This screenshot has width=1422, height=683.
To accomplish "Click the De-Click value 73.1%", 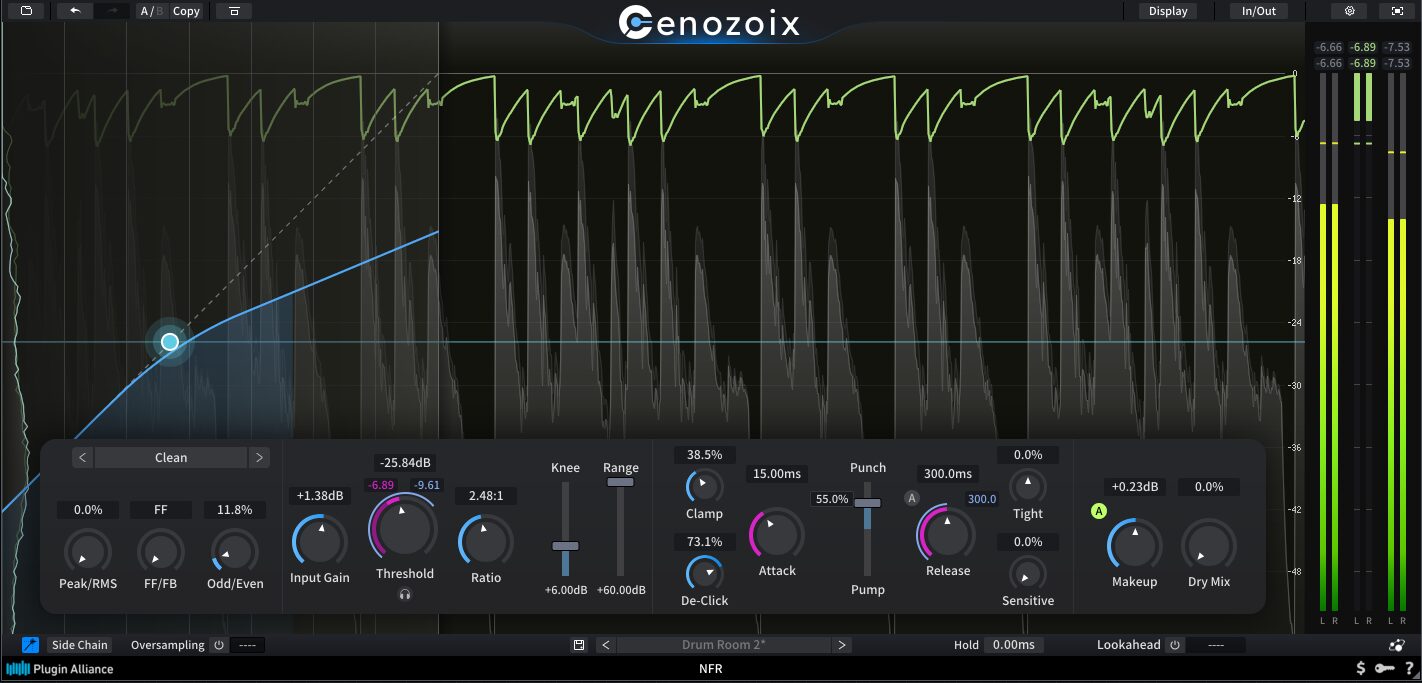I will tap(704, 542).
